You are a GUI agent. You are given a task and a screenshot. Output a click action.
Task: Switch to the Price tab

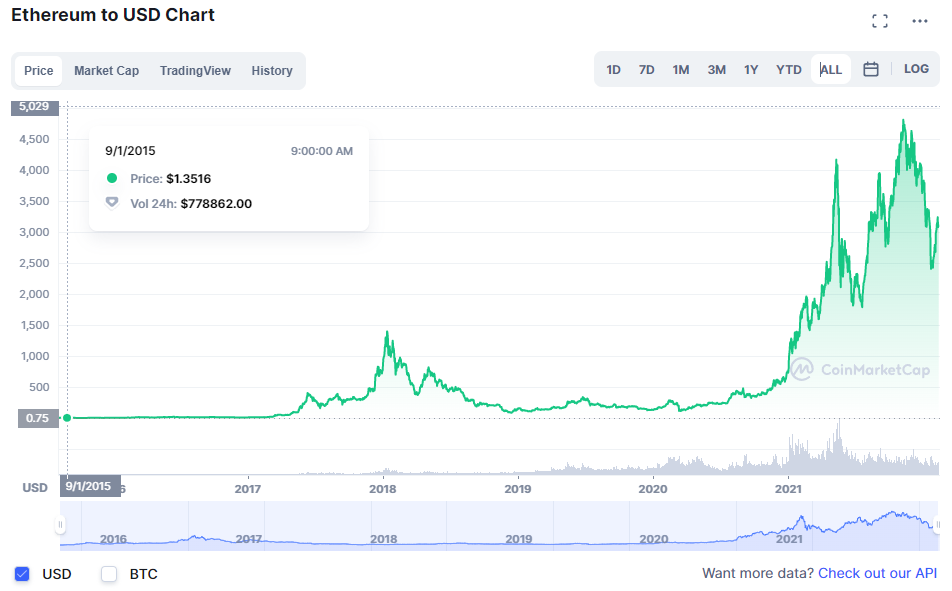pos(38,70)
